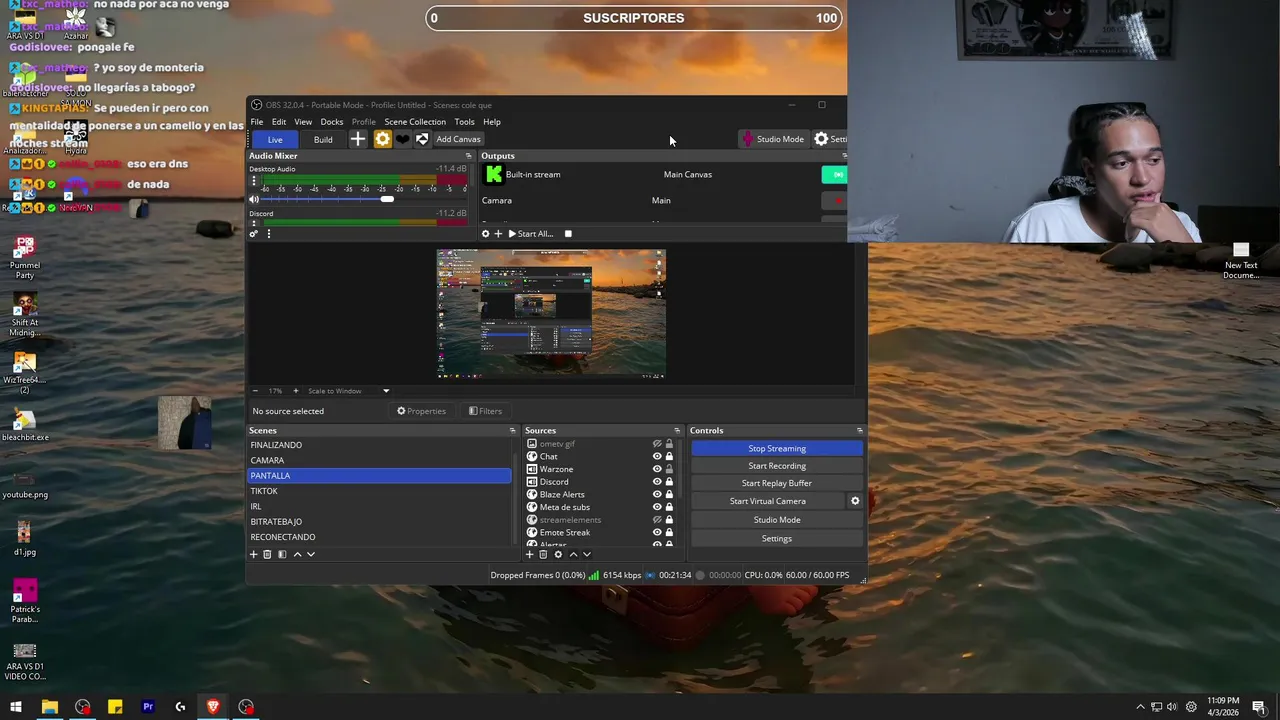Select the CAMARA scene

(379, 460)
